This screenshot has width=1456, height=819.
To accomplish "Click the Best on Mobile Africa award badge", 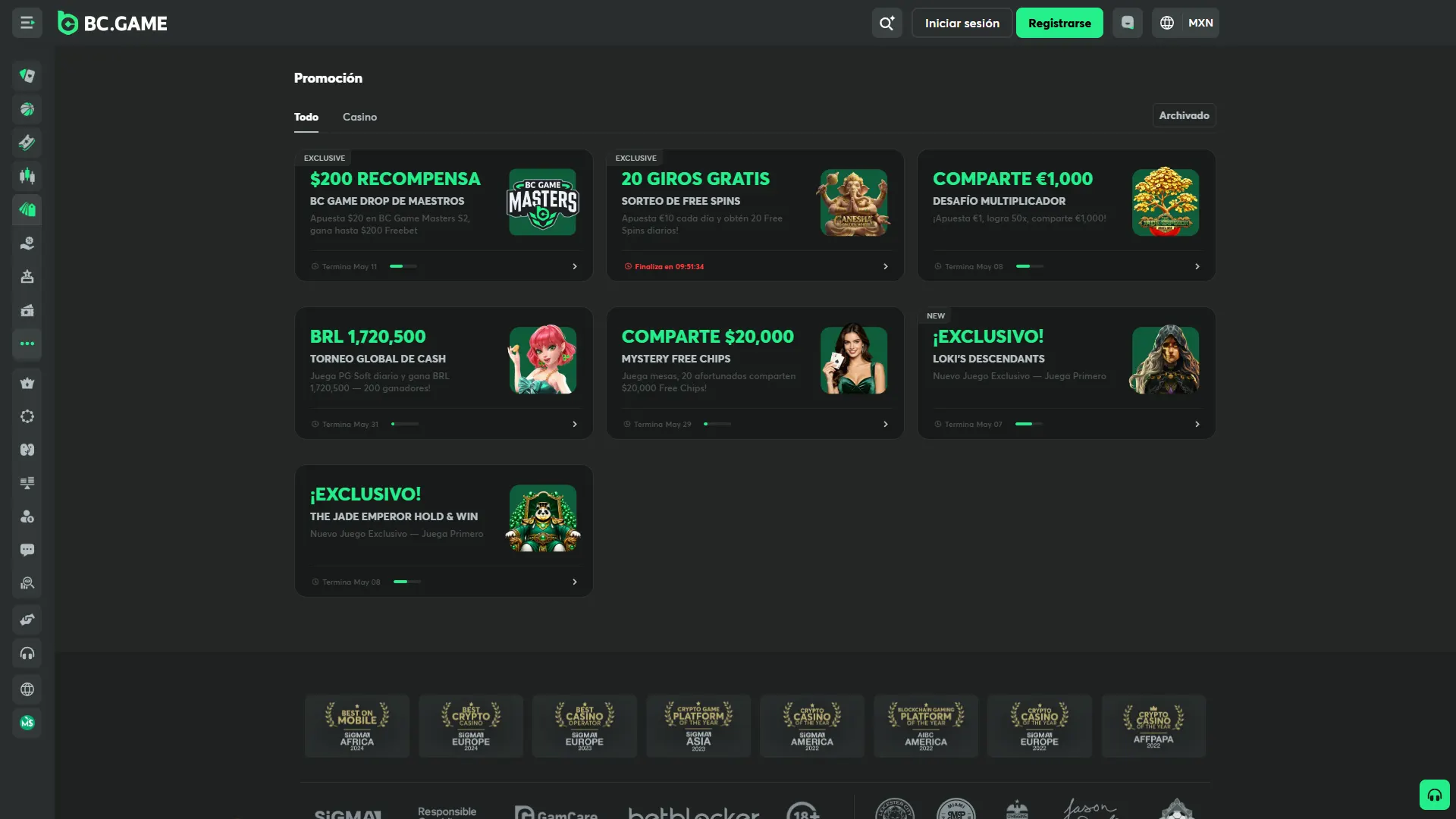I will click(x=357, y=726).
